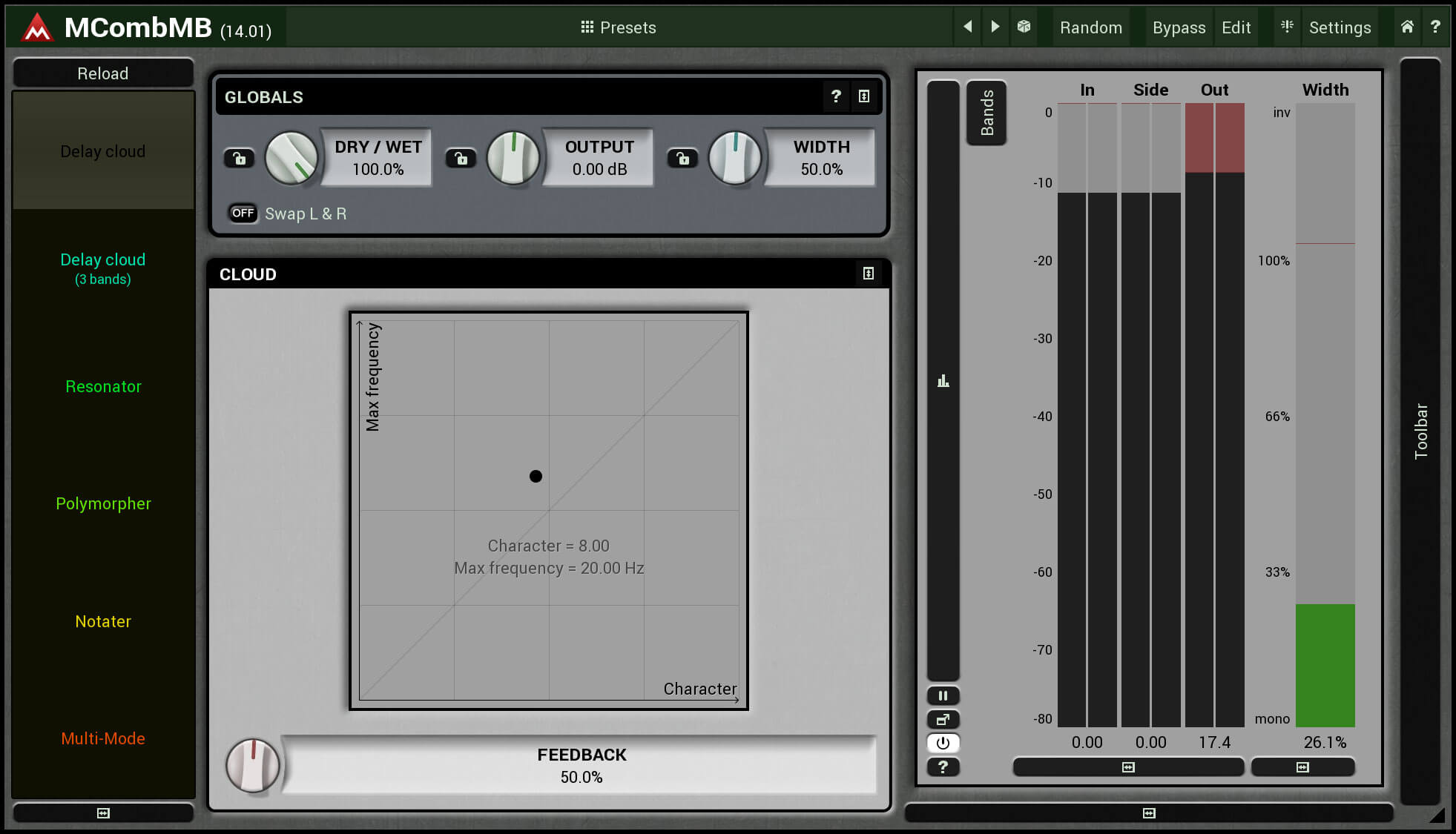Click the Out level meter bars

pyautogui.click(x=1214, y=415)
